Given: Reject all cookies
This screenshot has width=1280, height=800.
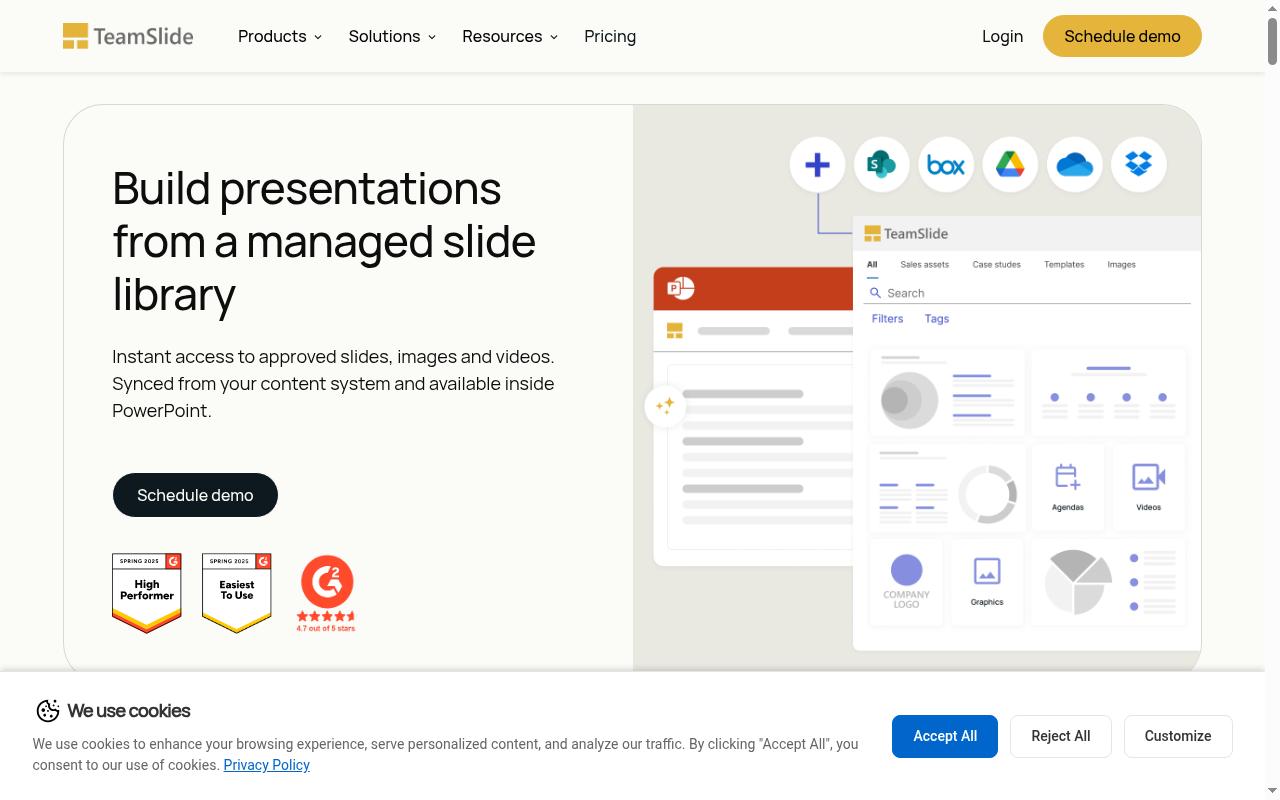Looking at the screenshot, I should (x=1061, y=736).
